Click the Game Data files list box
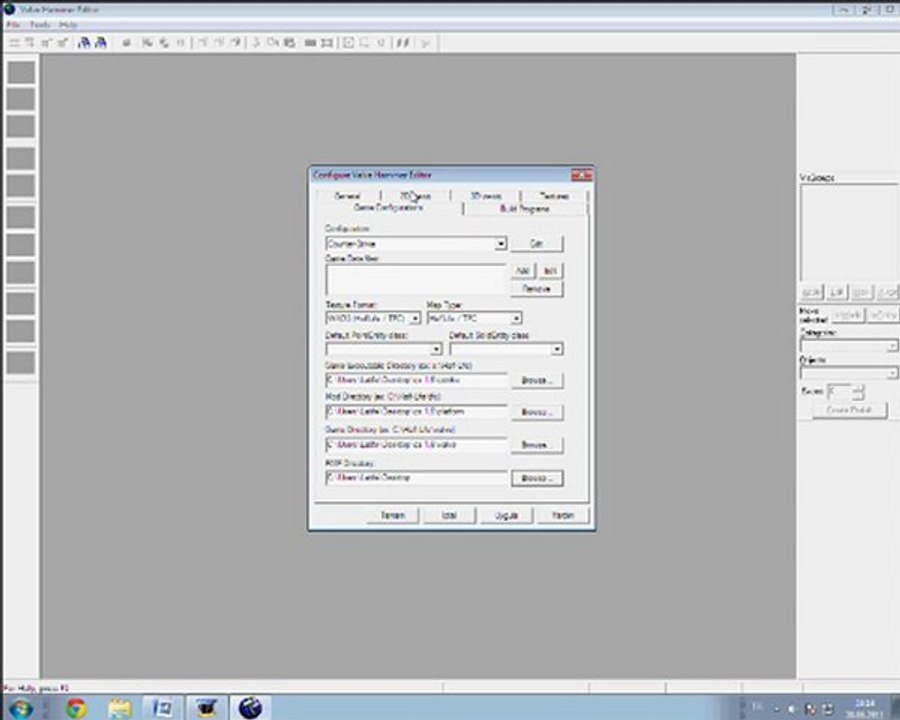Viewport: 900px width, 720px height. click(416, 280)
